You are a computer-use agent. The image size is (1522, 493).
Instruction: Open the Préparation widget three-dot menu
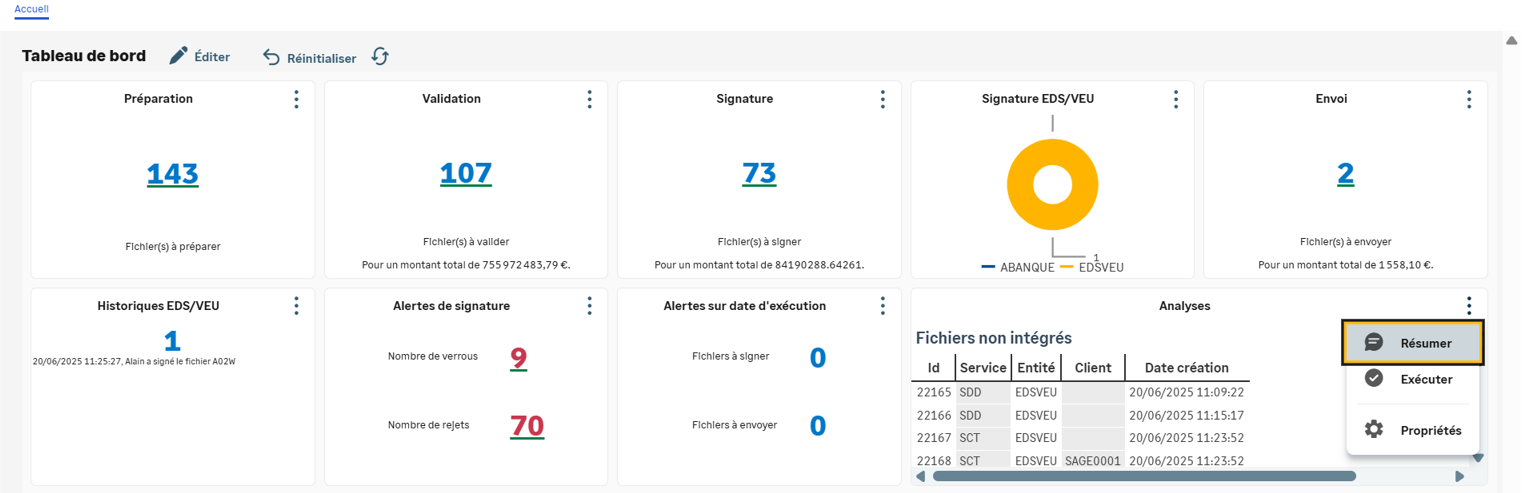click(x=296, y=99)
